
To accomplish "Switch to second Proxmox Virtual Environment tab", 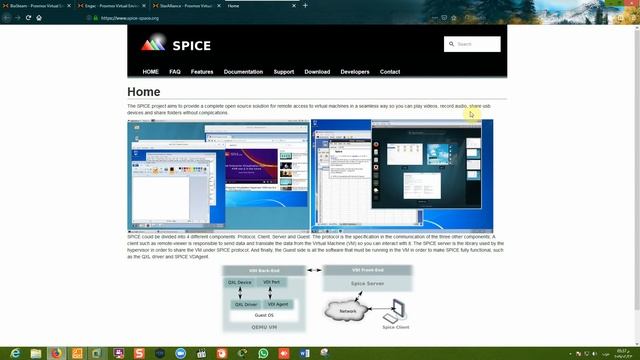I will point(112,6).
